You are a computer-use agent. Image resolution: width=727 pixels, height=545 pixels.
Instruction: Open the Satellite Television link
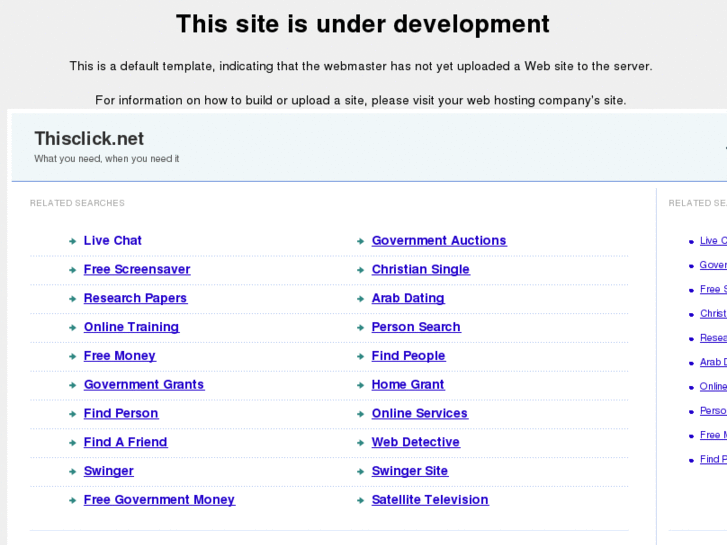point(430,499)
